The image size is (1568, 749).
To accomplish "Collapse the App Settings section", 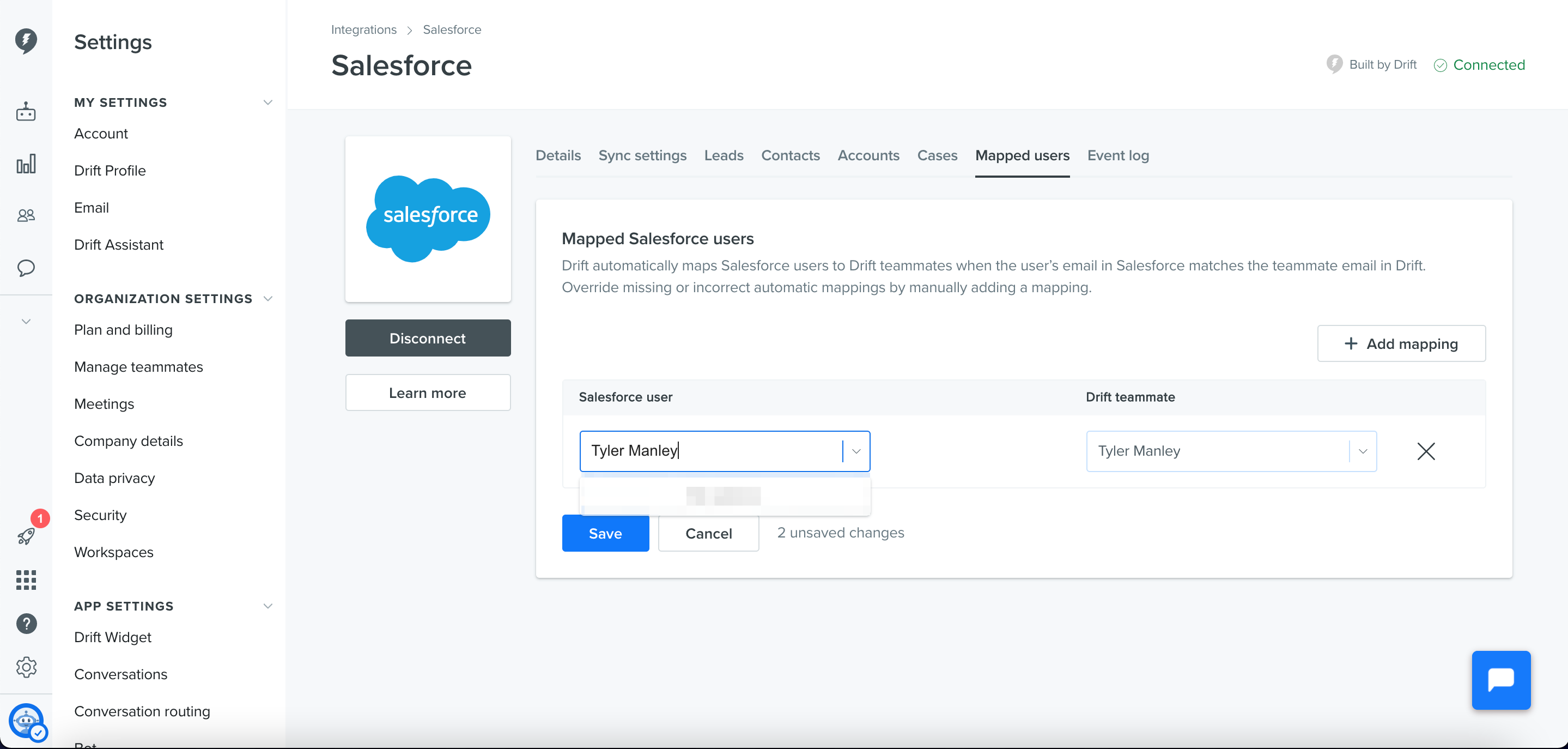I will click(x=268, y=606).
